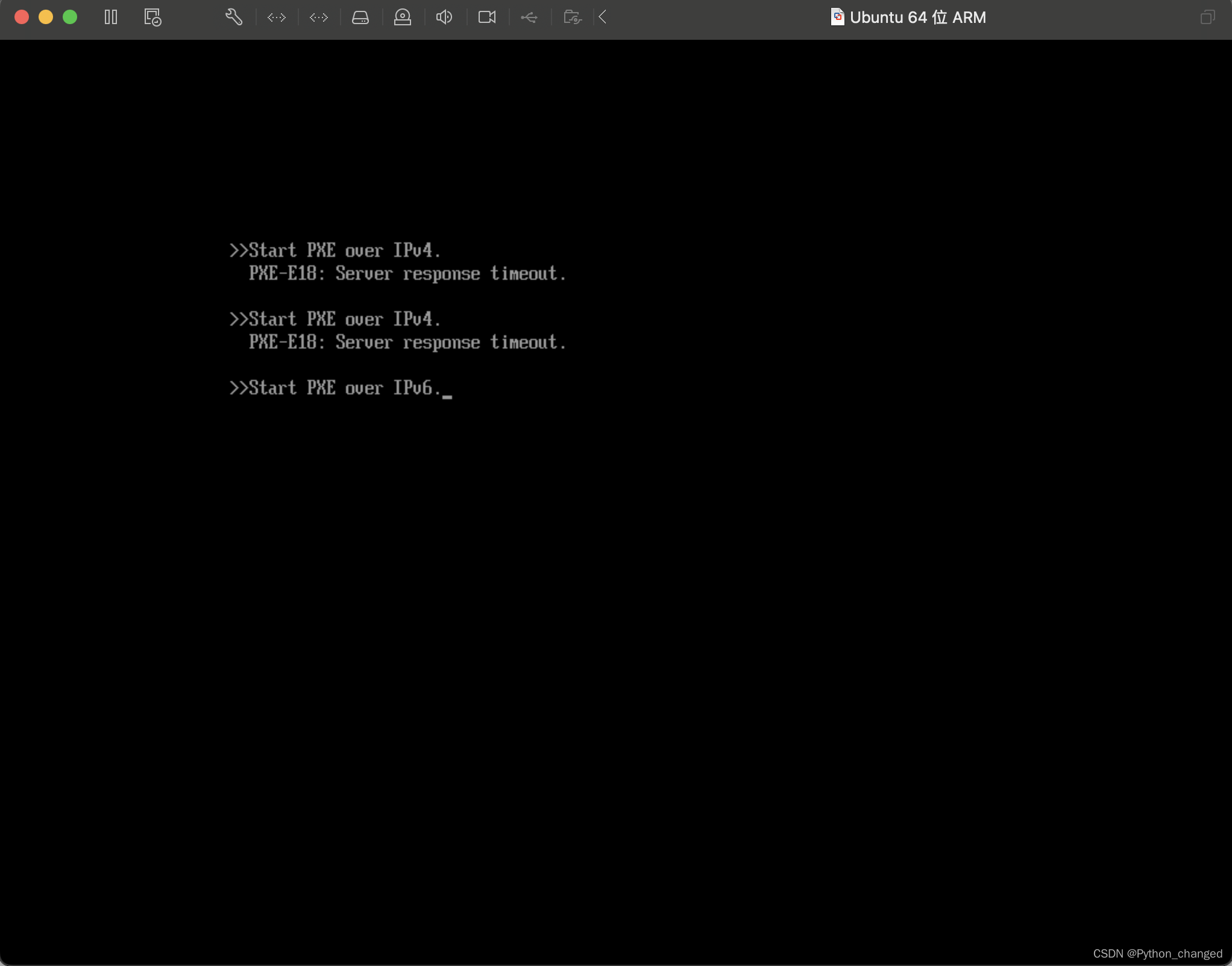Screen dimensions: 1232x966
Task: Open the snapshots manager icon
Action: (152, 17)
